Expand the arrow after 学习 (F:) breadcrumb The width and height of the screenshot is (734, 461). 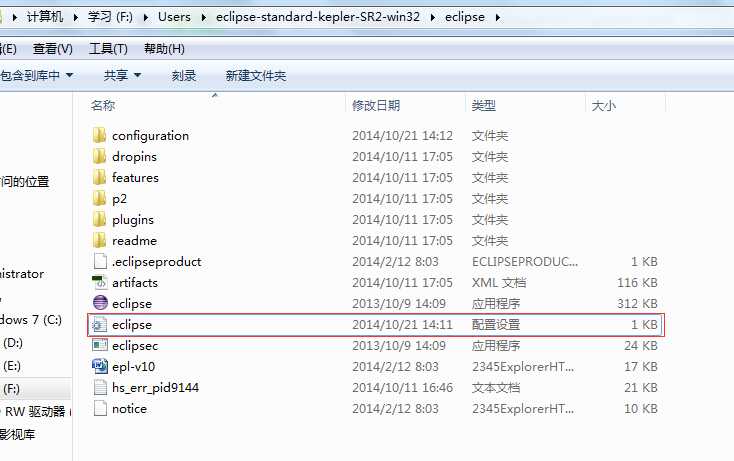click(x=146, y=17)
